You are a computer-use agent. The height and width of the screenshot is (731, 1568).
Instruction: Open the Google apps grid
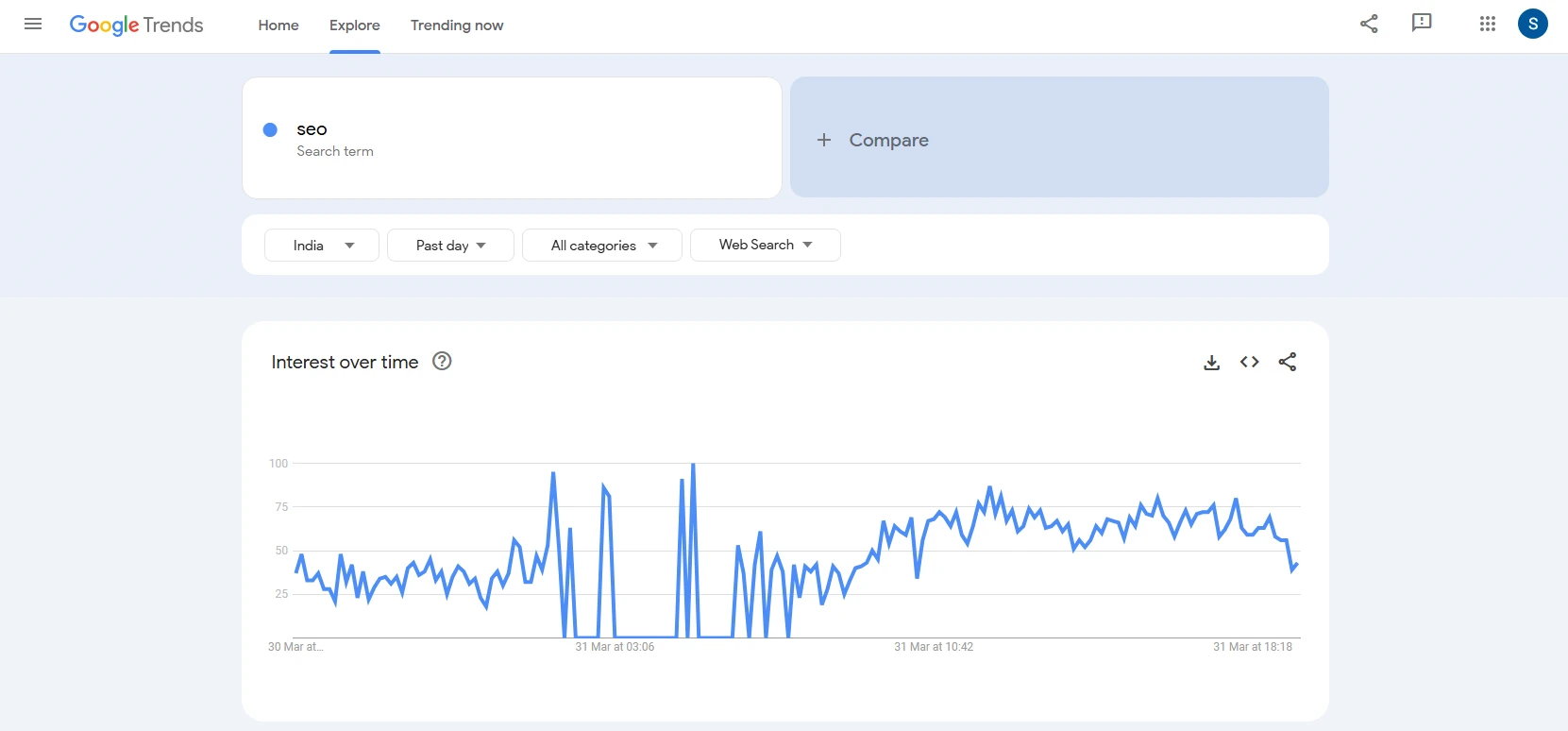click(1488, 25)
